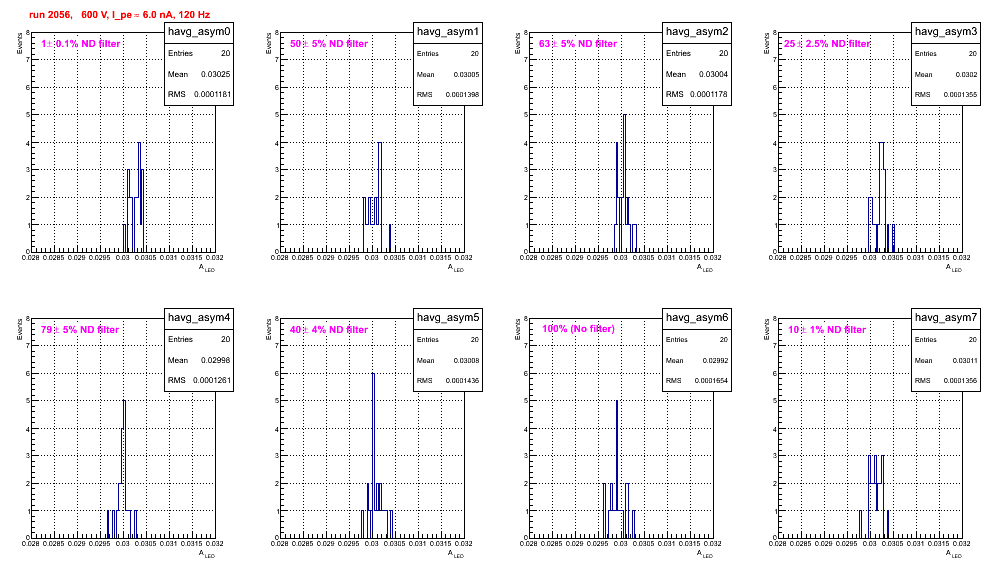Select the havg_asym7 stats box title
996x572 pixels.
(946, 318)
